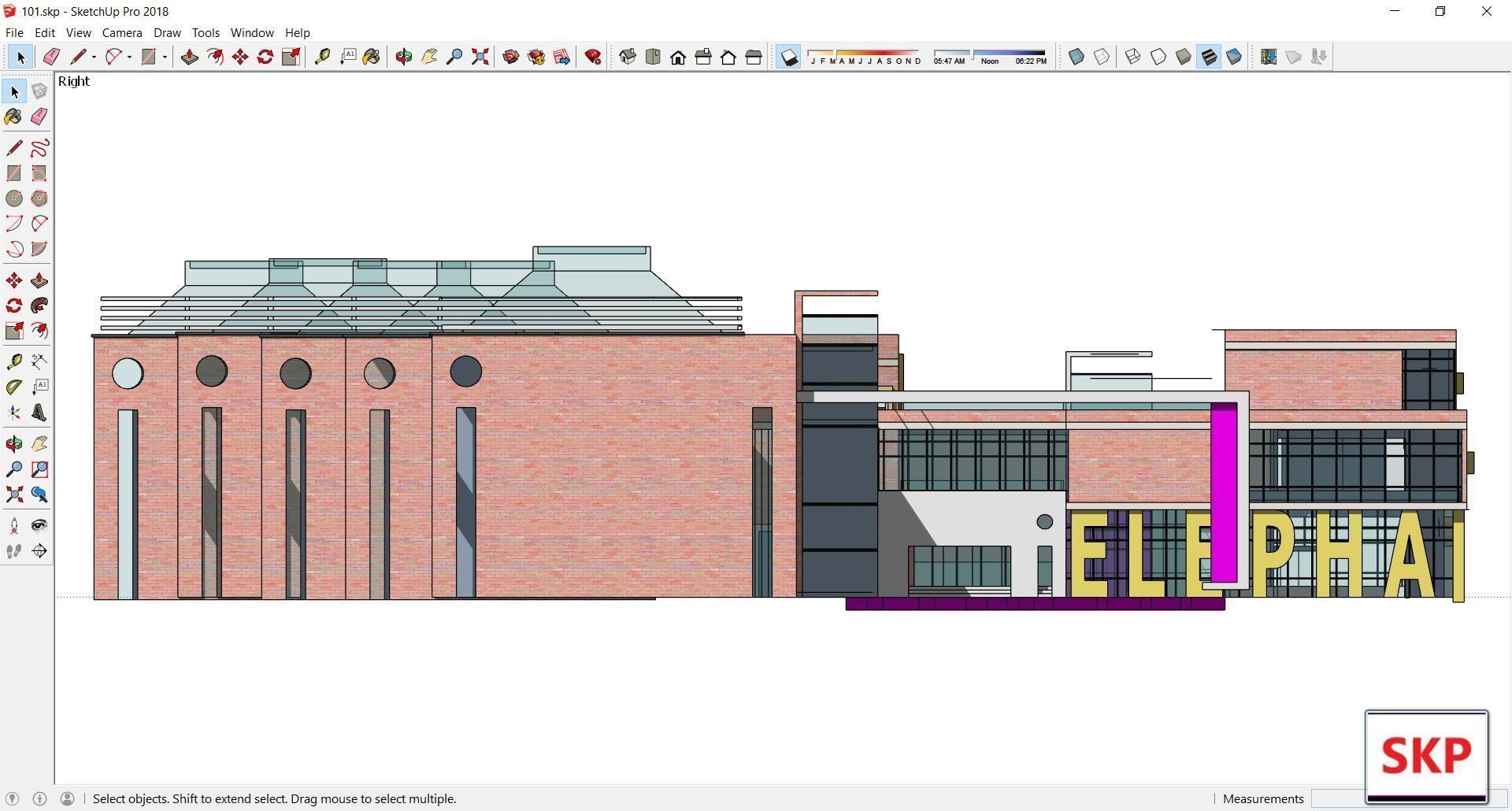The height and width of the screenshot is (811, 1512).
Task: Switch to the Iso view
Action: [628, 57]
